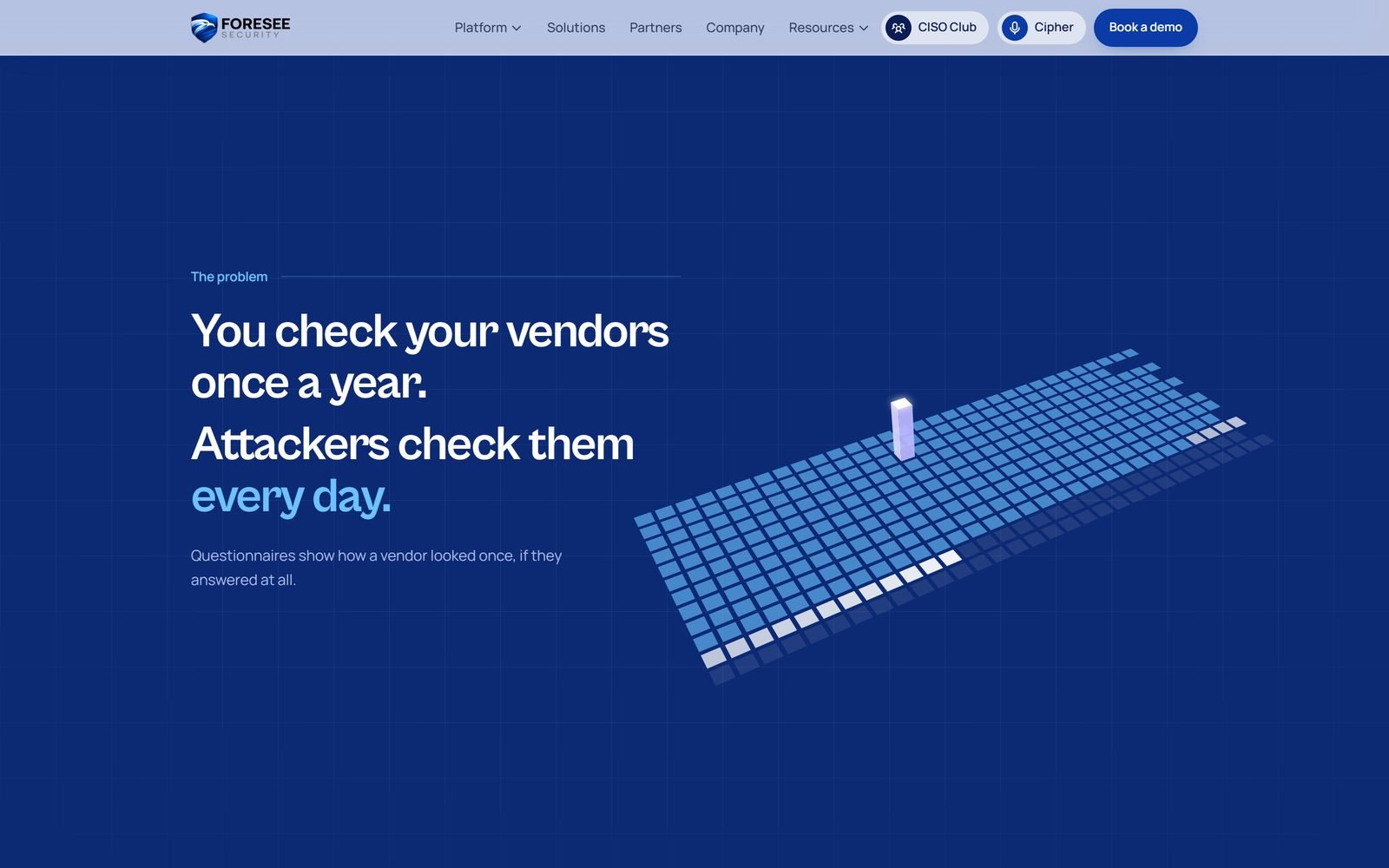The width and height of the screenshot is (1389, 868).
Task: Click the Foresee Security shield logo
Action: tap(204, 28)
